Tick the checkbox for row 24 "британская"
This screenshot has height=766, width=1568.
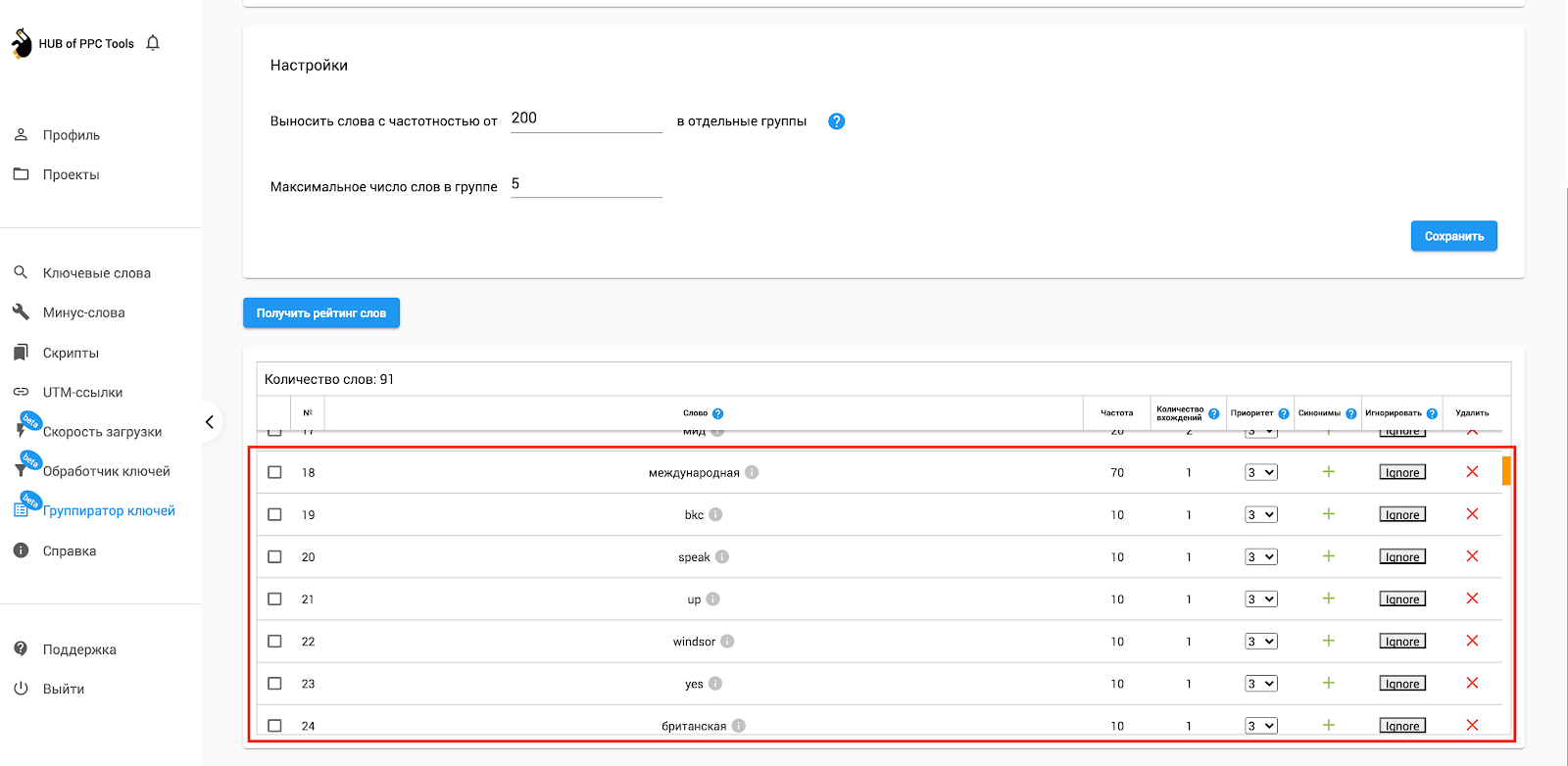pos(274,726)
